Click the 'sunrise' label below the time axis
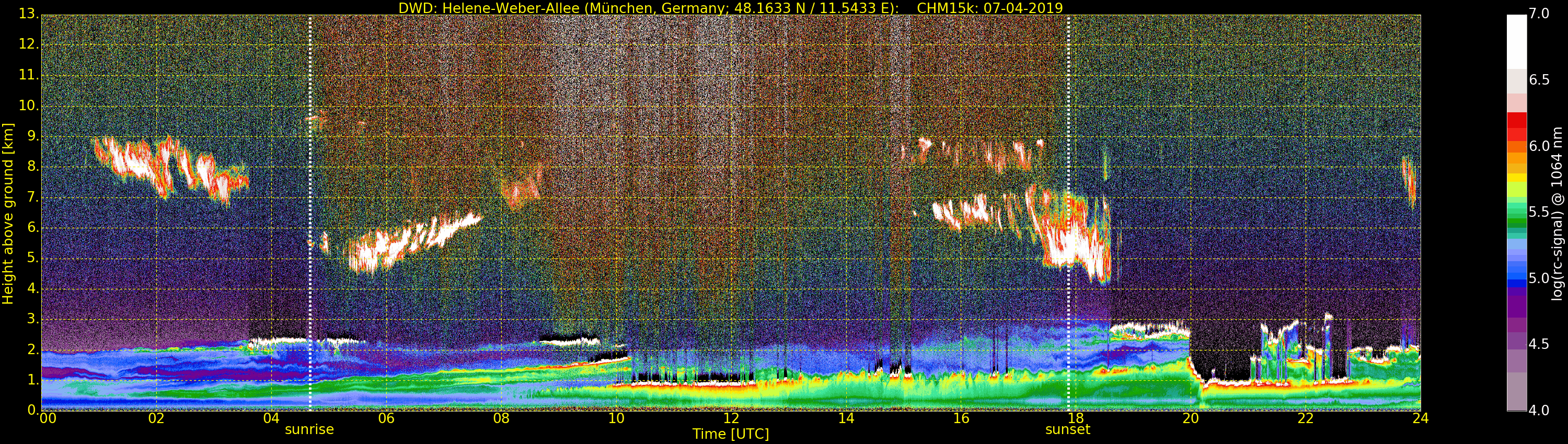 pyautogui.click(x=309, y=429)
